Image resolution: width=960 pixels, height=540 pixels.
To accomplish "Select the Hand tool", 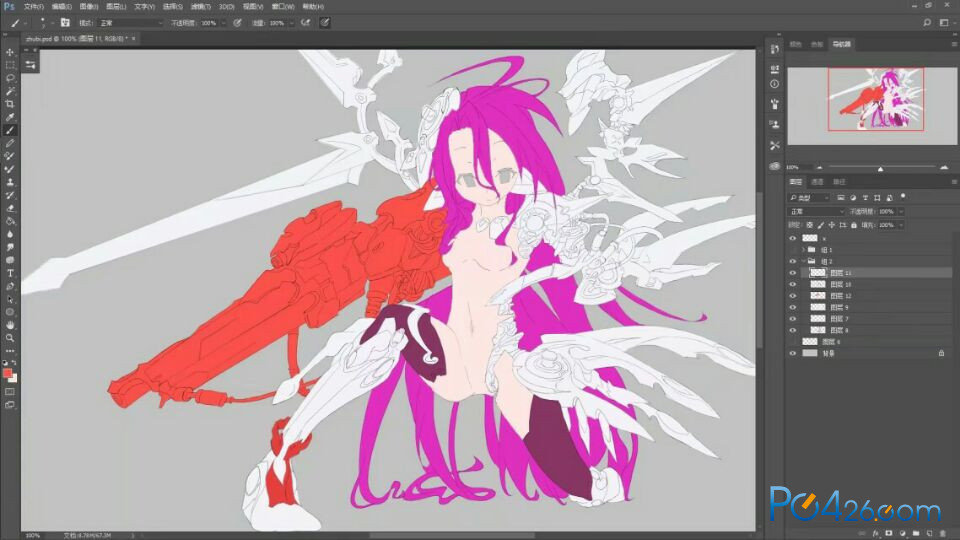I will pos(10,325).
